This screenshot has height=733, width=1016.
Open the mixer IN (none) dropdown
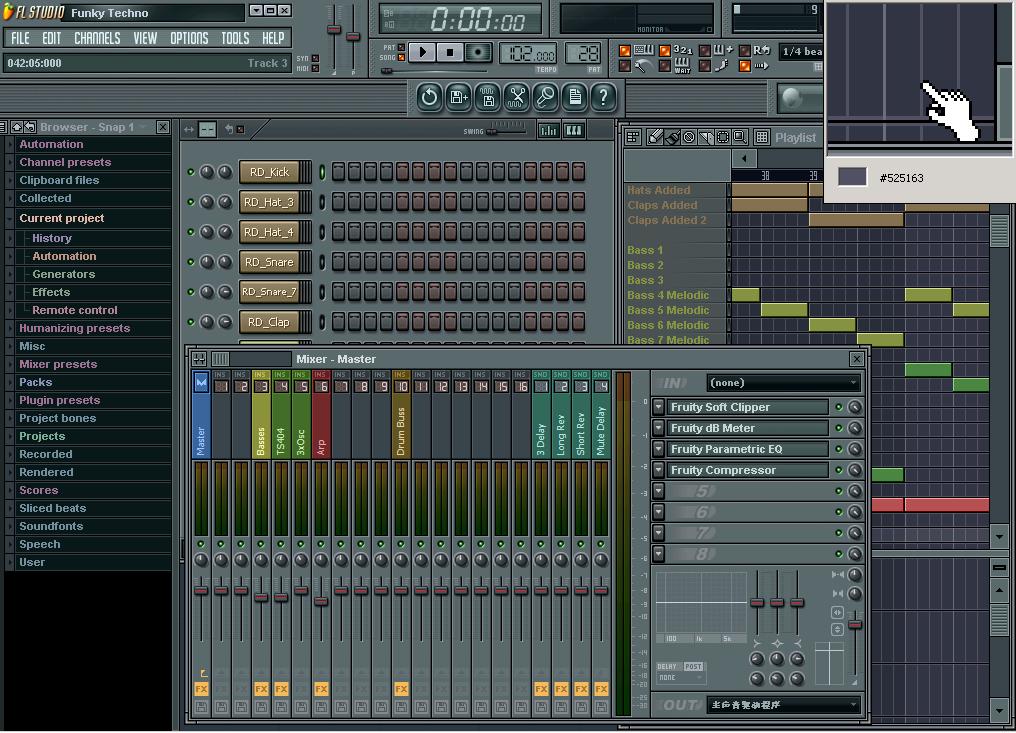[x=783, y=383]
